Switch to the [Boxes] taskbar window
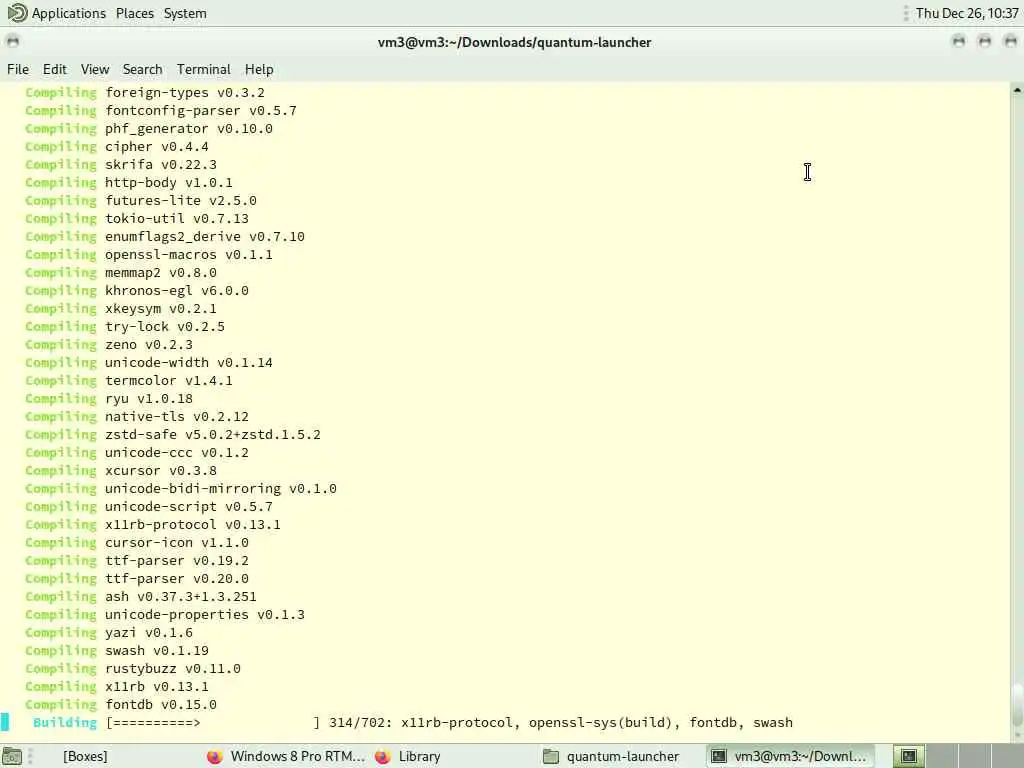Image resolution: width=1024 pixels, height=768 pixels. [85, 756]
